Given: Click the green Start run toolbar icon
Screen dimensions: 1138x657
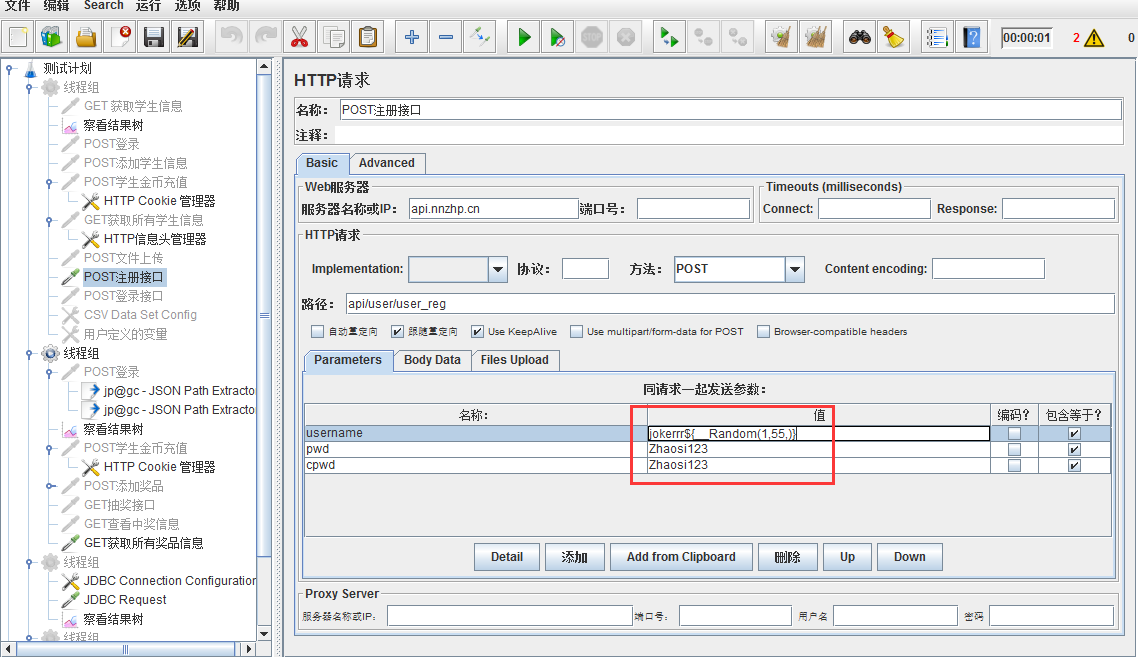Looking at the screenshot, I should click(x=523, y=38).
